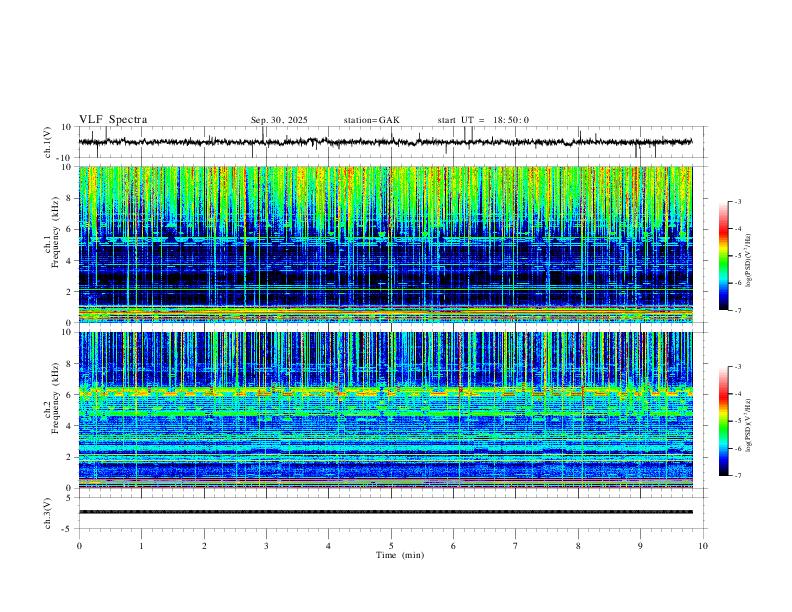The height and width of the screenshot is (612, 792).
Task: Click the ch.1 spectrogram colorbar
Action: 723,255
